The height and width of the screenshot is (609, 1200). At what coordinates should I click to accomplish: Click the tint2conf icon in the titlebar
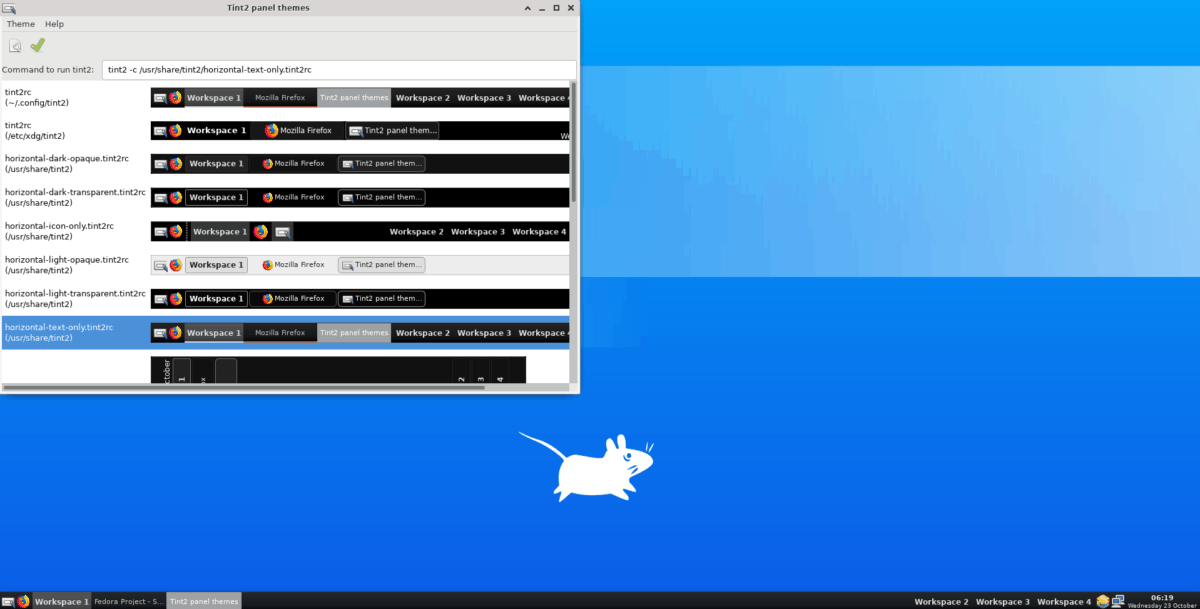pyautogui.click(x=11, y=7)
